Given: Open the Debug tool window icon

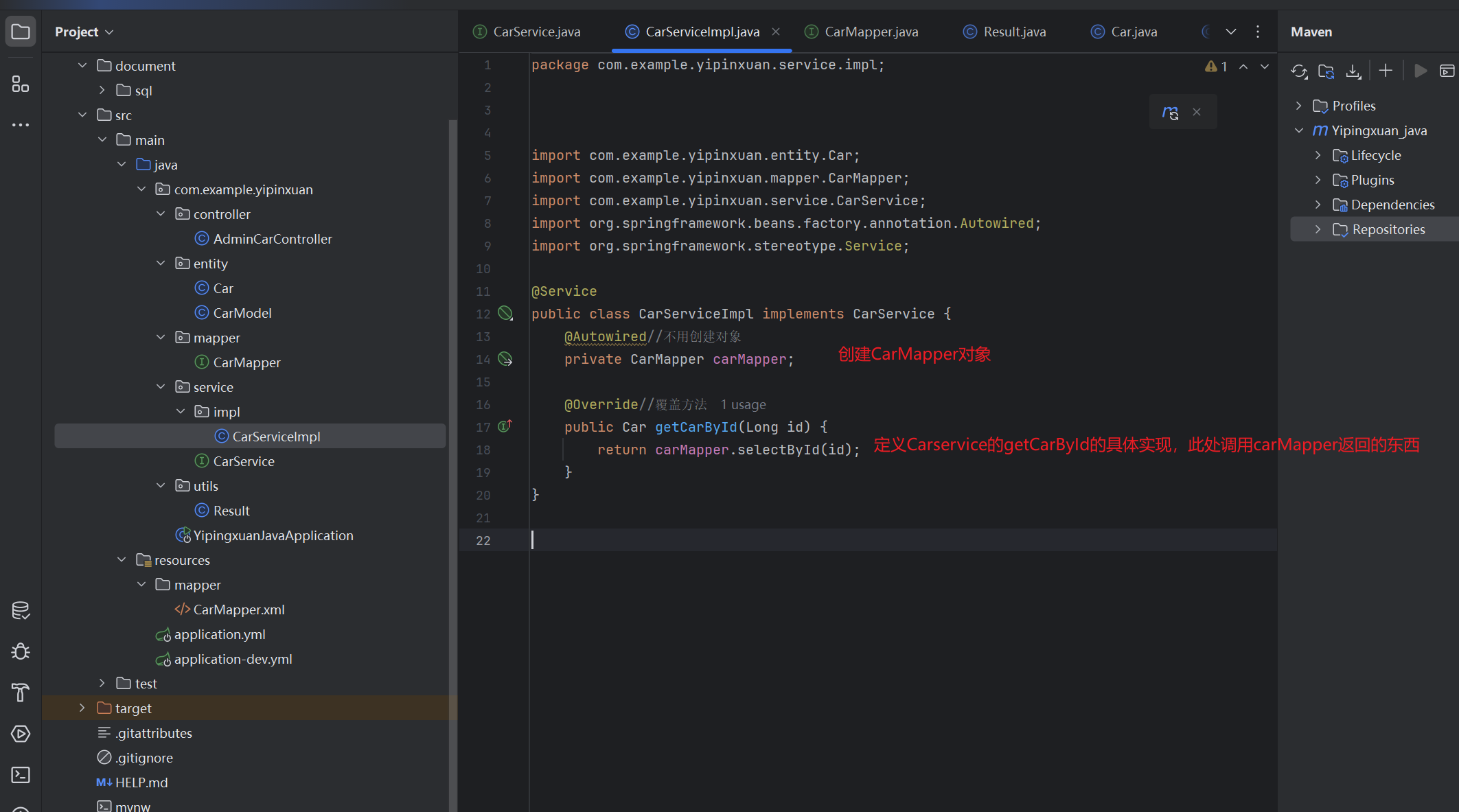Looking at the screenshot, I should [x=21, y=651].
